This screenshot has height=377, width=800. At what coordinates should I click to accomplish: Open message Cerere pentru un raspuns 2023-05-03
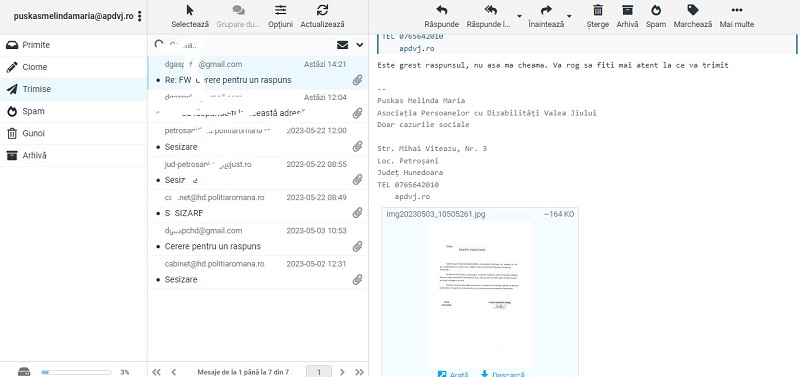click(258, 239)
